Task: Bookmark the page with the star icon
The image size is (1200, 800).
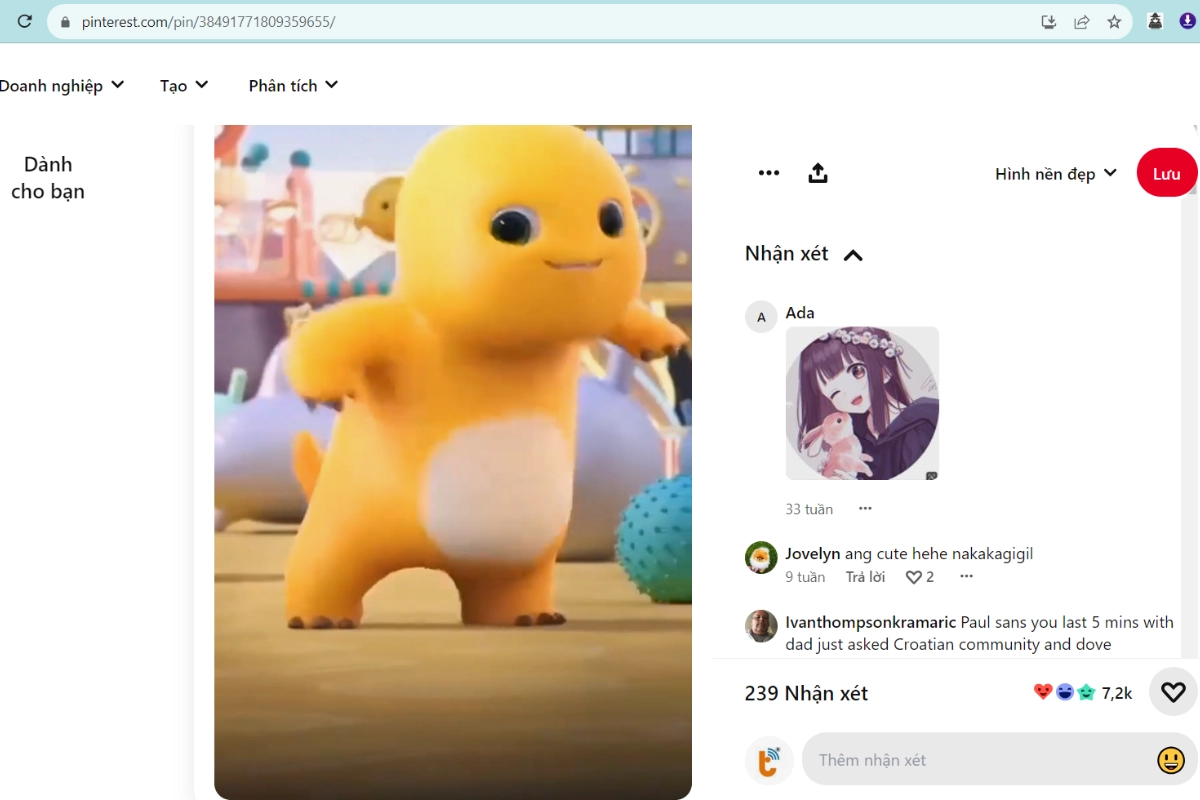Action: click(x=1115, y=21)
